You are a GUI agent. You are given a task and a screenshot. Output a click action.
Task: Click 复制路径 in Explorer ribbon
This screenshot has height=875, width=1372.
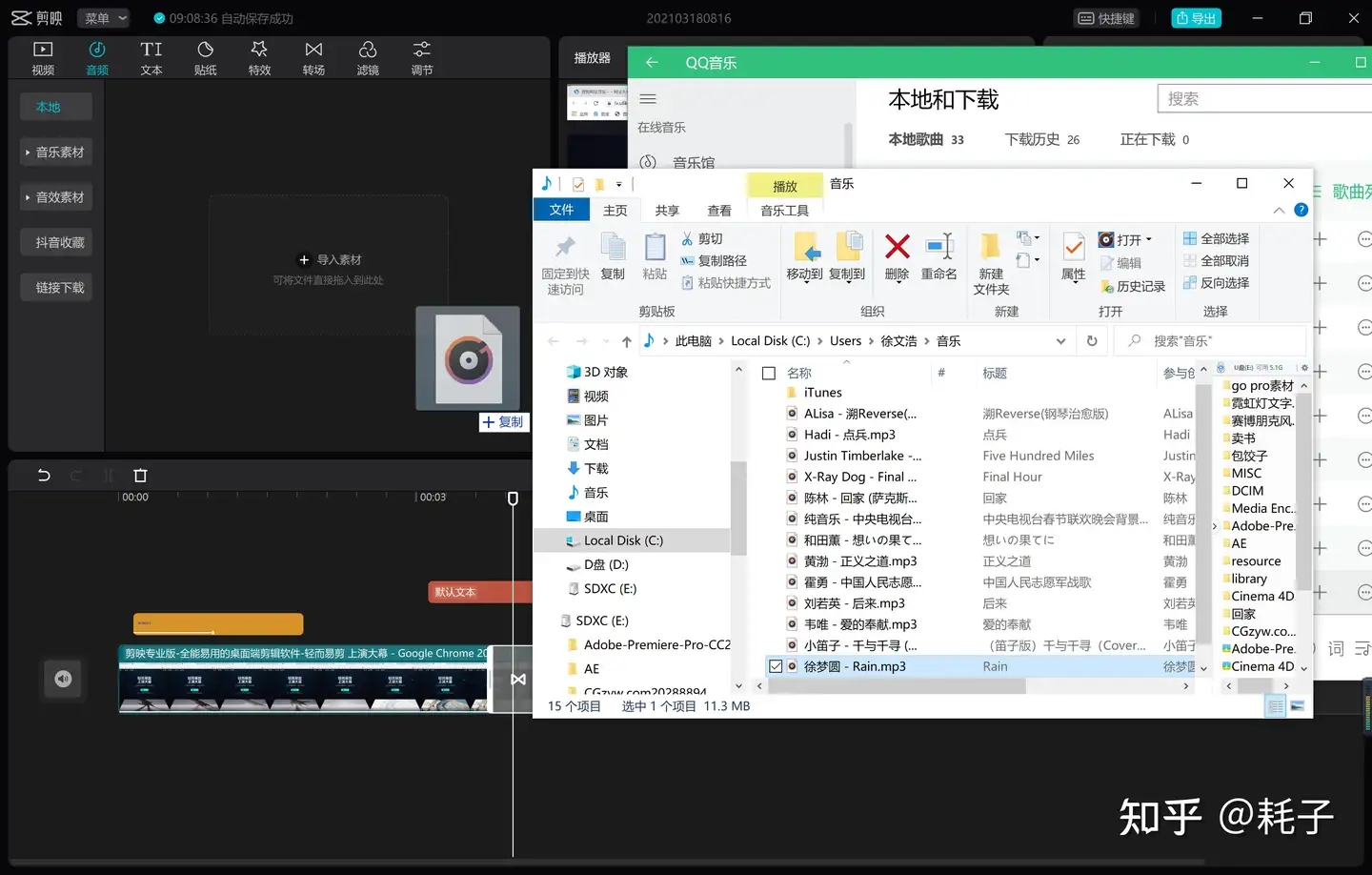click(714, 260)
